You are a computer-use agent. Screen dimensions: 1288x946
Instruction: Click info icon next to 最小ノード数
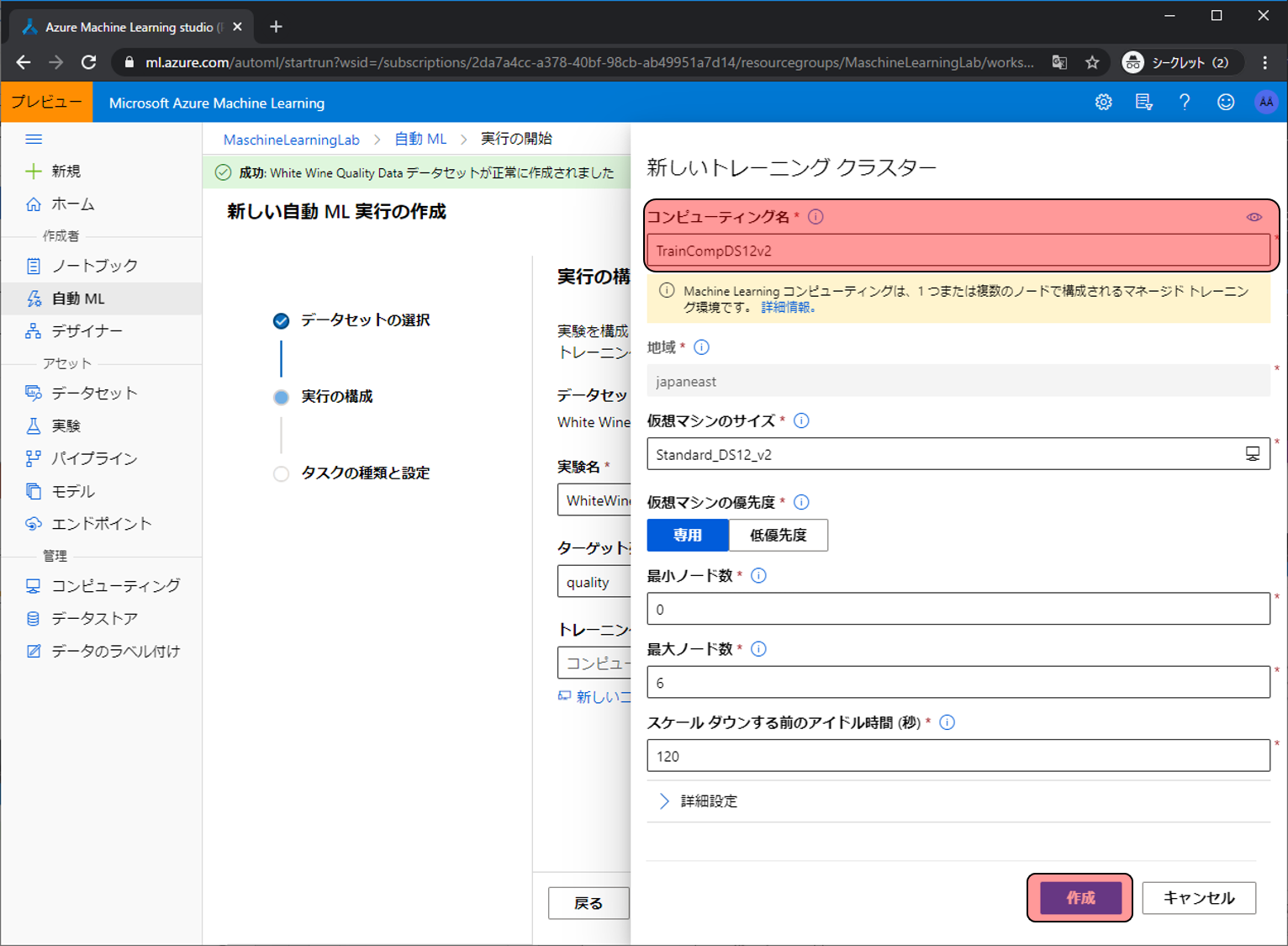pos(758,576)
